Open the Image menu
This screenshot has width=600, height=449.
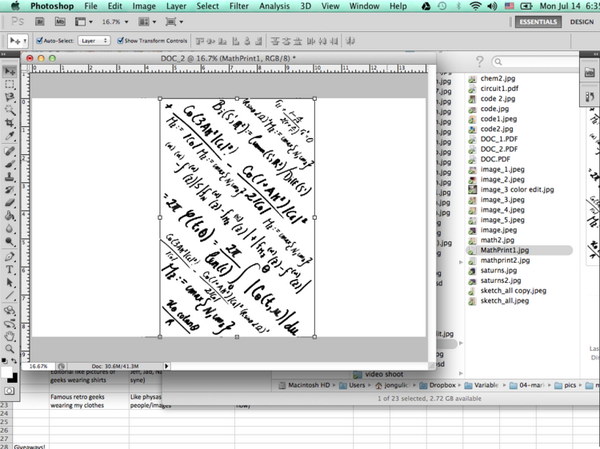pos(144,6)
